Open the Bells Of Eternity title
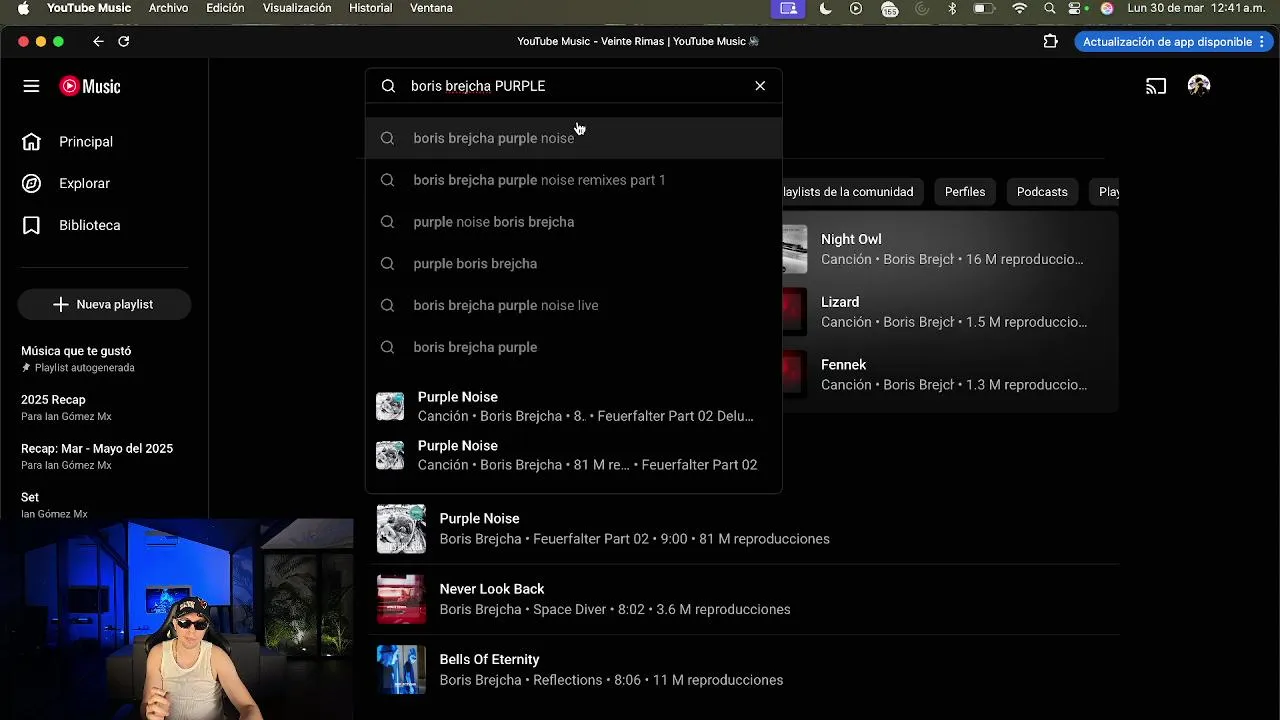This screenshot has width=1280, height=720. [x=490, y=660]
